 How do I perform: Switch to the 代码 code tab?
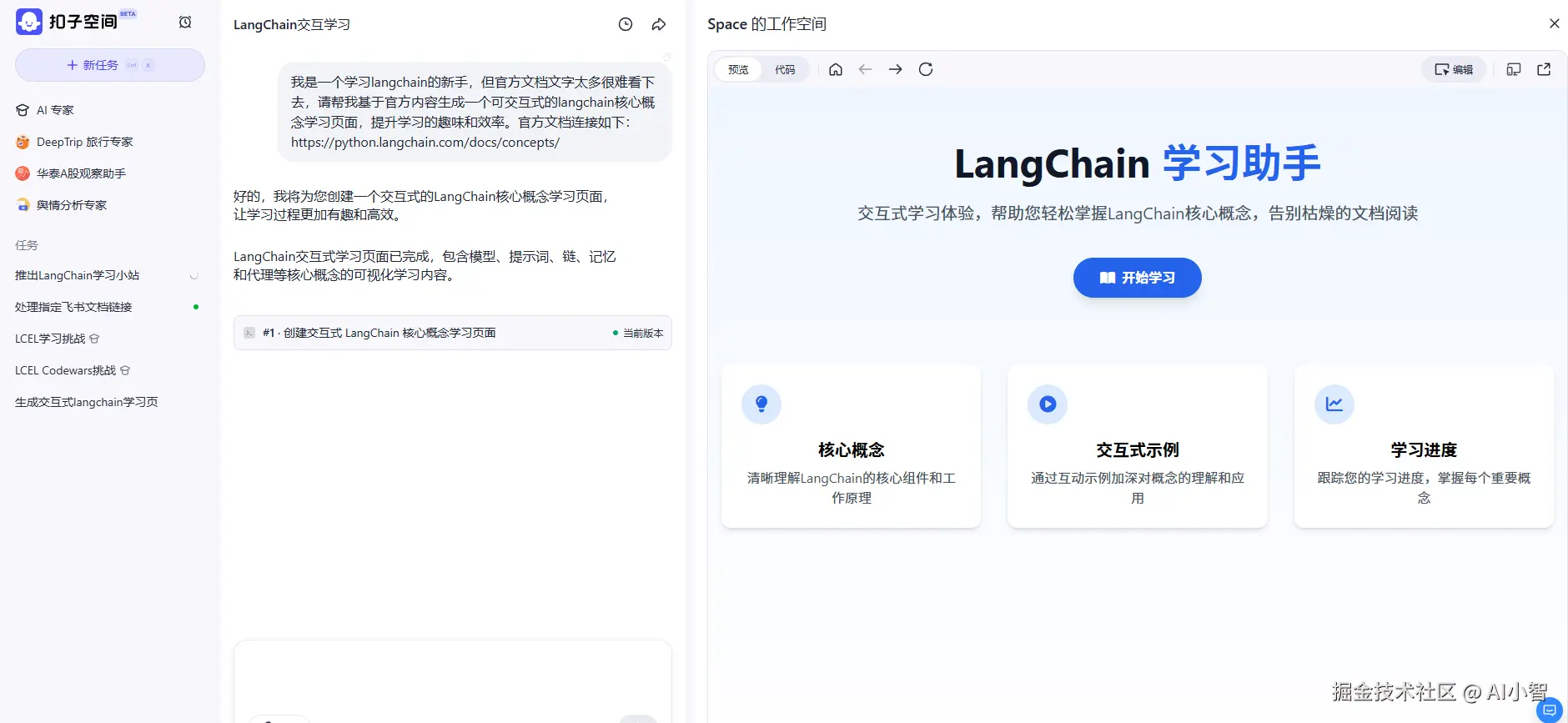pos(785,69)
